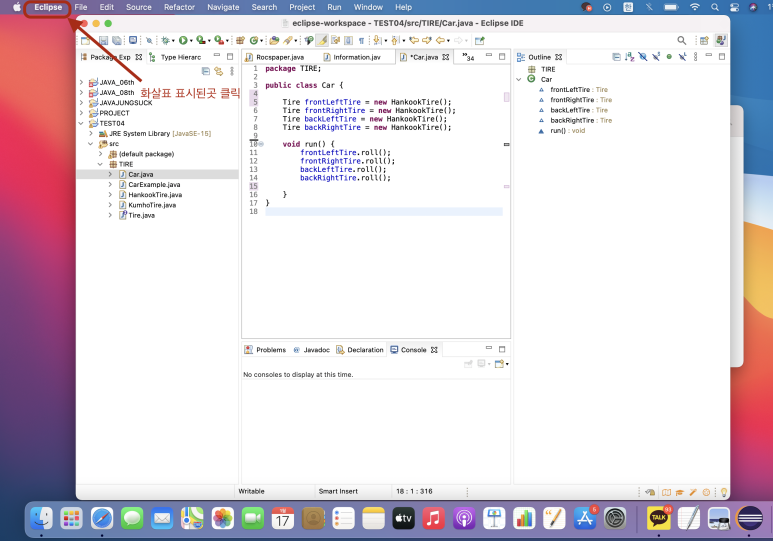This screenshot has height=541, width=773.
Task: Select KumhoTire.java file
Action: click(x=152, y=205)
